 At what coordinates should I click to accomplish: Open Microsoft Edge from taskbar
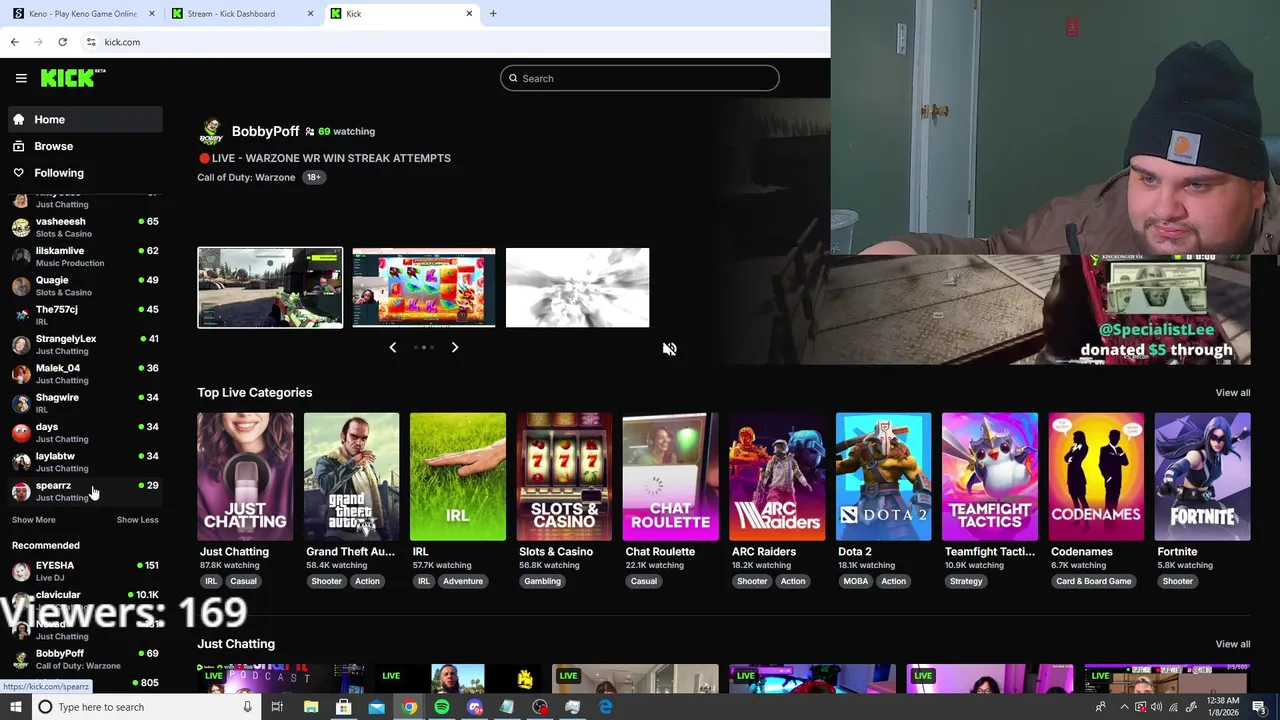tap(605, 707)
